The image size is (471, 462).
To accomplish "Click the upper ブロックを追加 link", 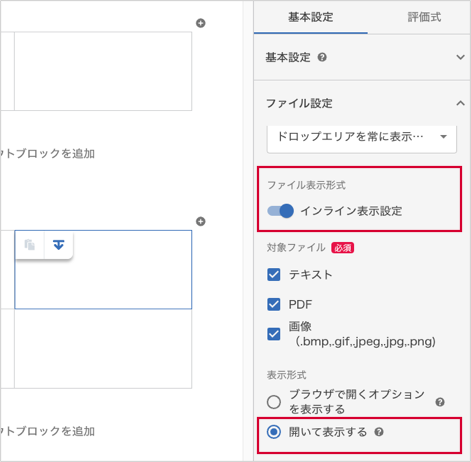I will pos(48,154).
